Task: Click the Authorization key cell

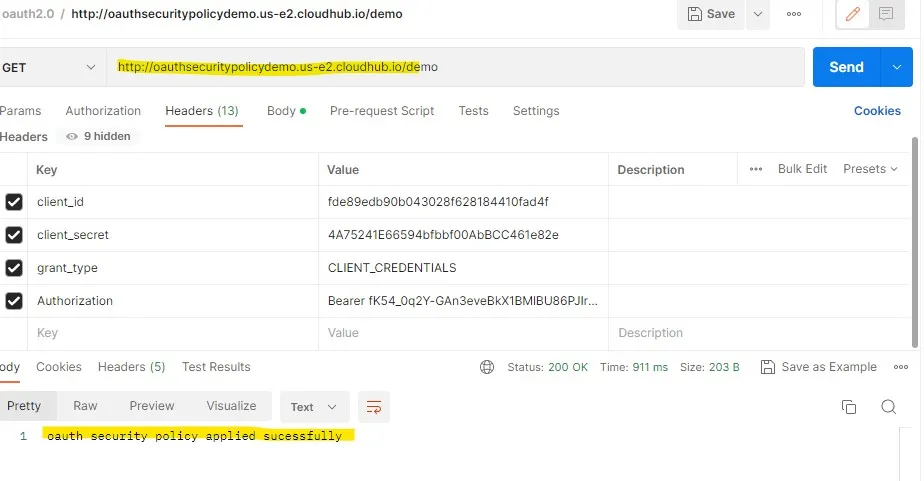Action: pos(173,301)
